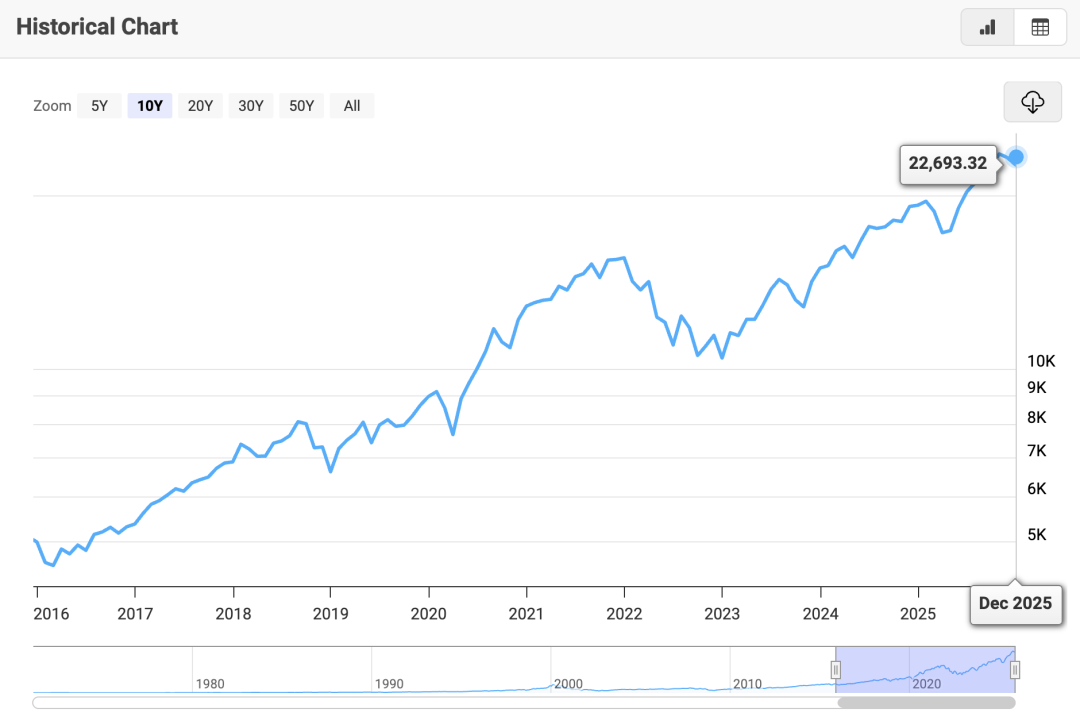
Task: Choose the 30Y zoom range
Action: pos(251,106)
